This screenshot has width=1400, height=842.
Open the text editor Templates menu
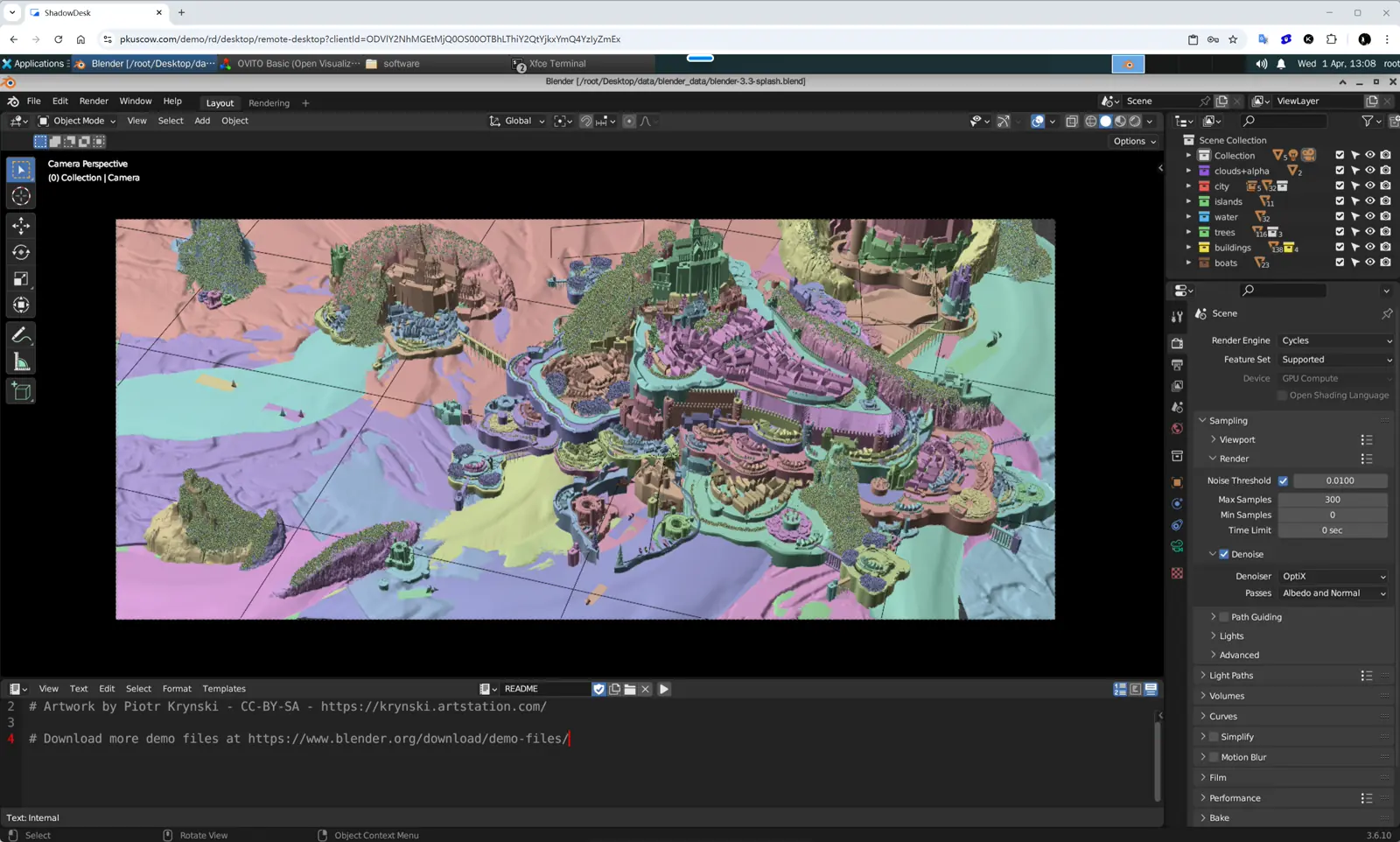[224, 689]
